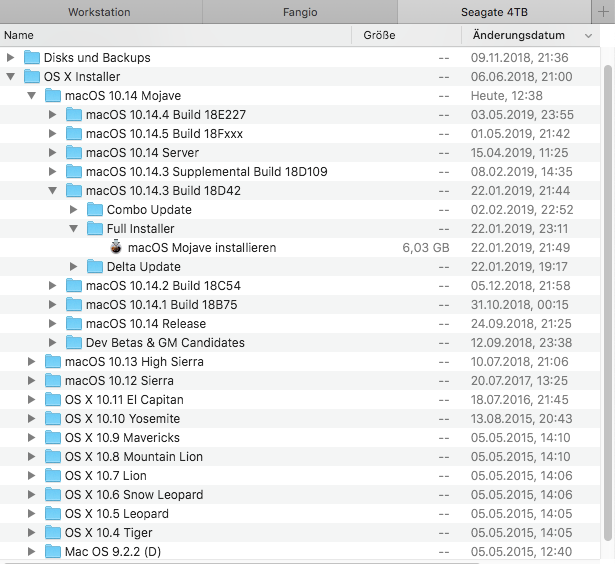Image resolution: width=615 pixels, height=564 pixels.
Task: Click the Mac OS 9.2.2 (D) folder icon
Action: point(53,551)
